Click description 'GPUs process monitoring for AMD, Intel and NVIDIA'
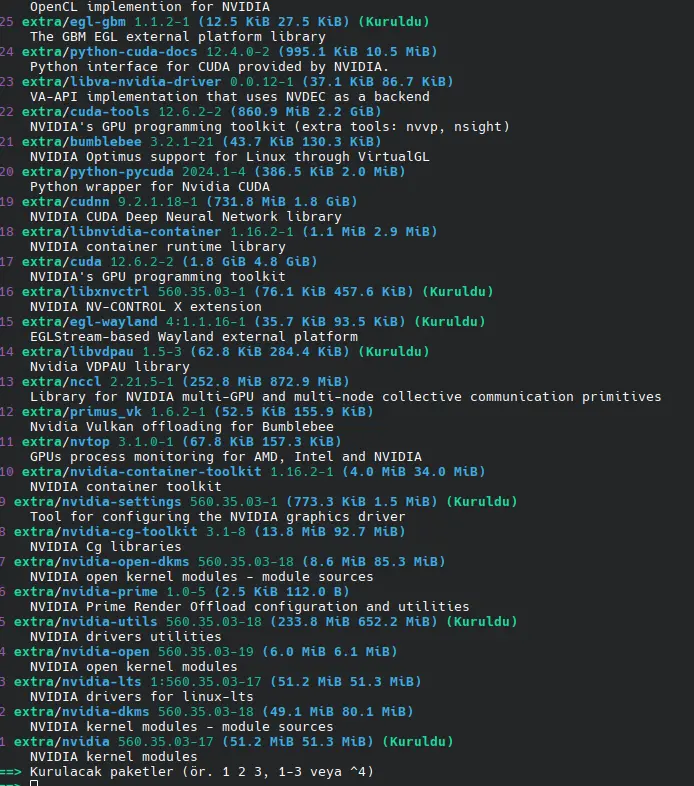 (x=226, y=458)
